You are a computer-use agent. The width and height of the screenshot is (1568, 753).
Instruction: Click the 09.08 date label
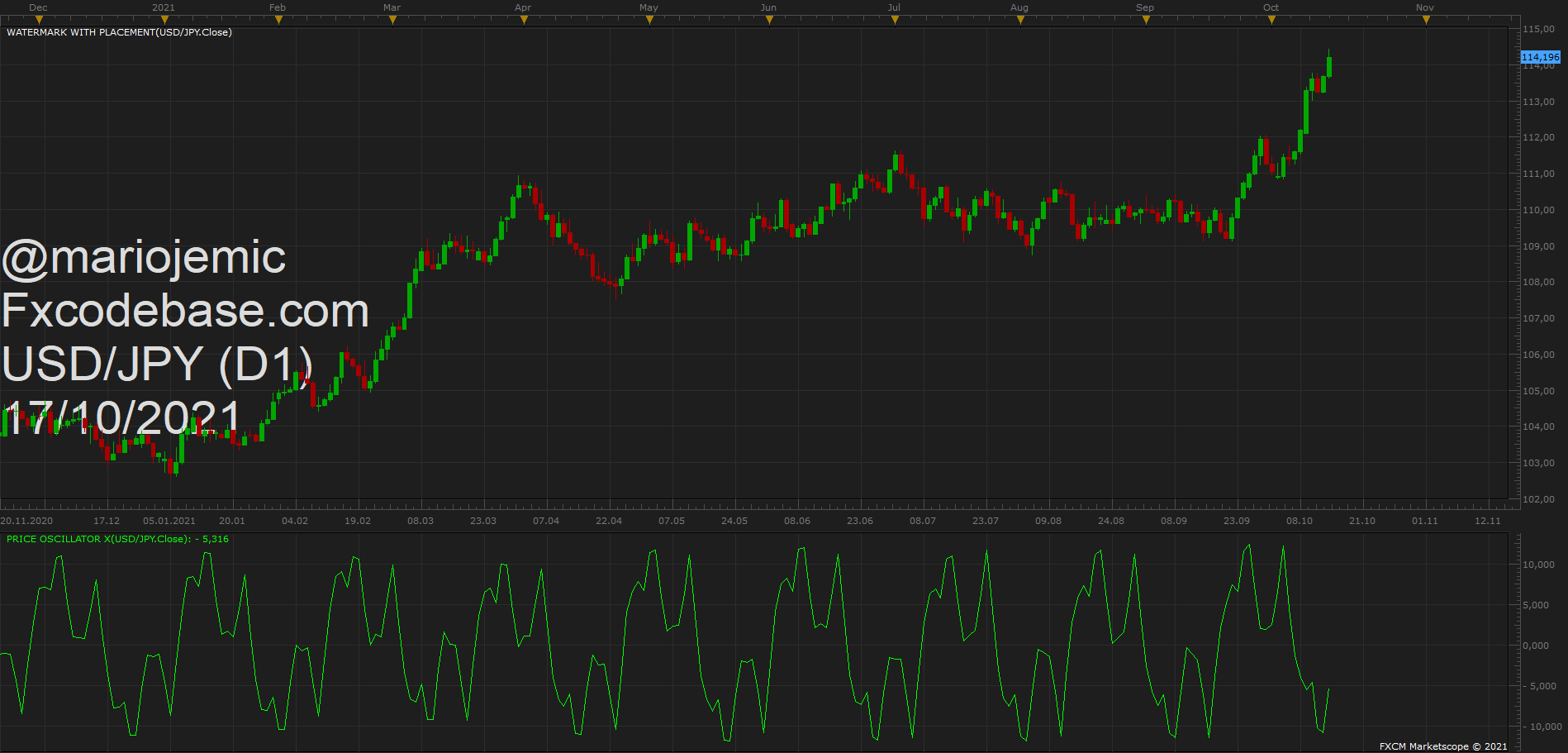1048,521
